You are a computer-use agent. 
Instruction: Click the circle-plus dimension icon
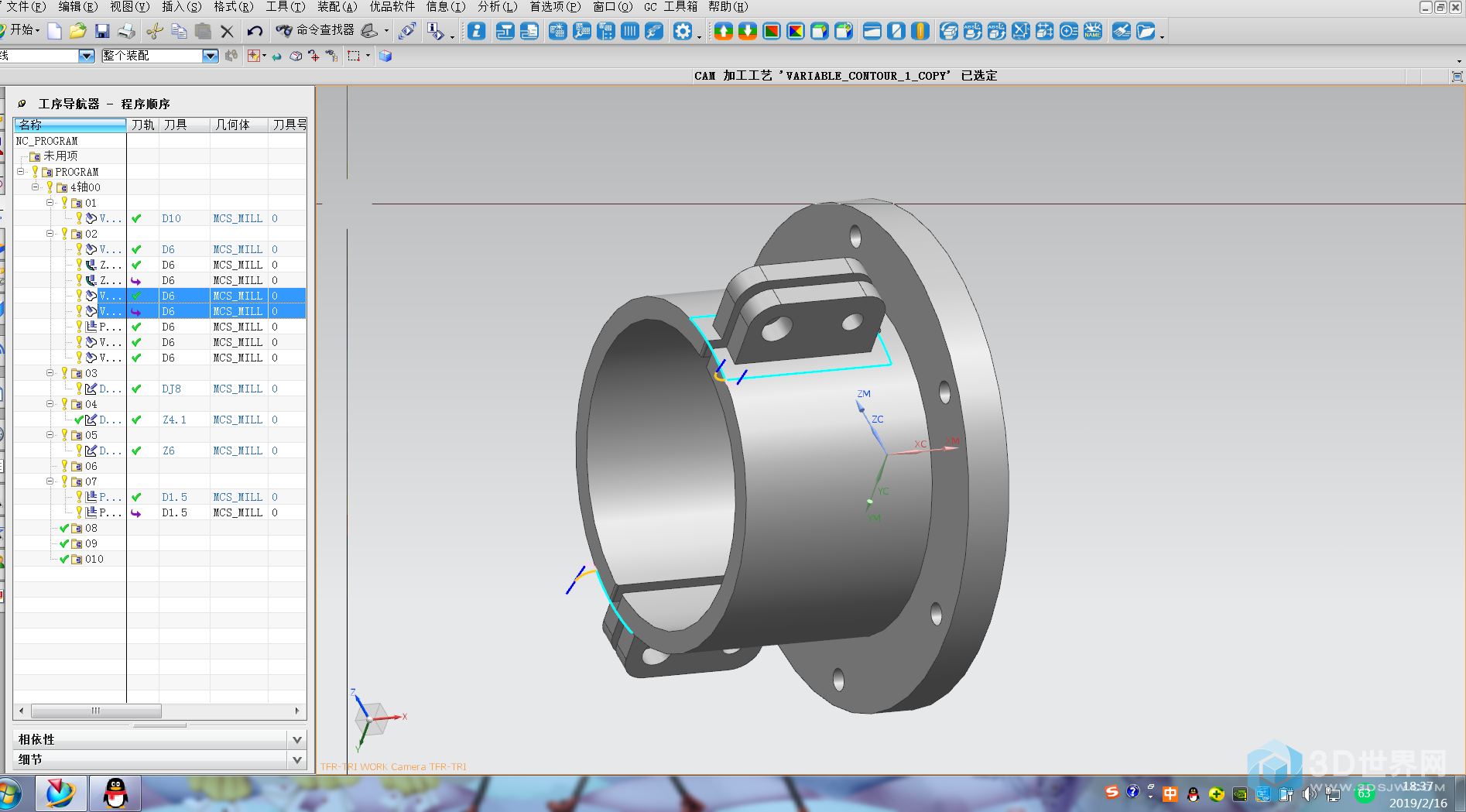[1069, 31]
